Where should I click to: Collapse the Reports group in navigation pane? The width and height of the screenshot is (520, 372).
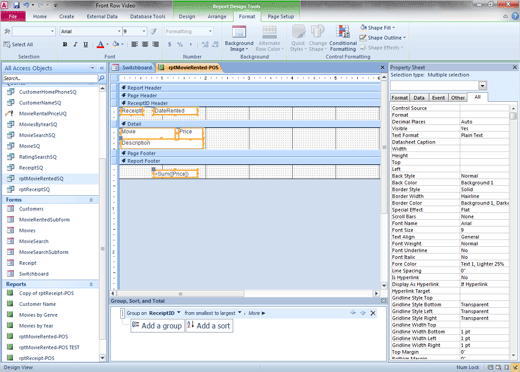tap(91, 284)
